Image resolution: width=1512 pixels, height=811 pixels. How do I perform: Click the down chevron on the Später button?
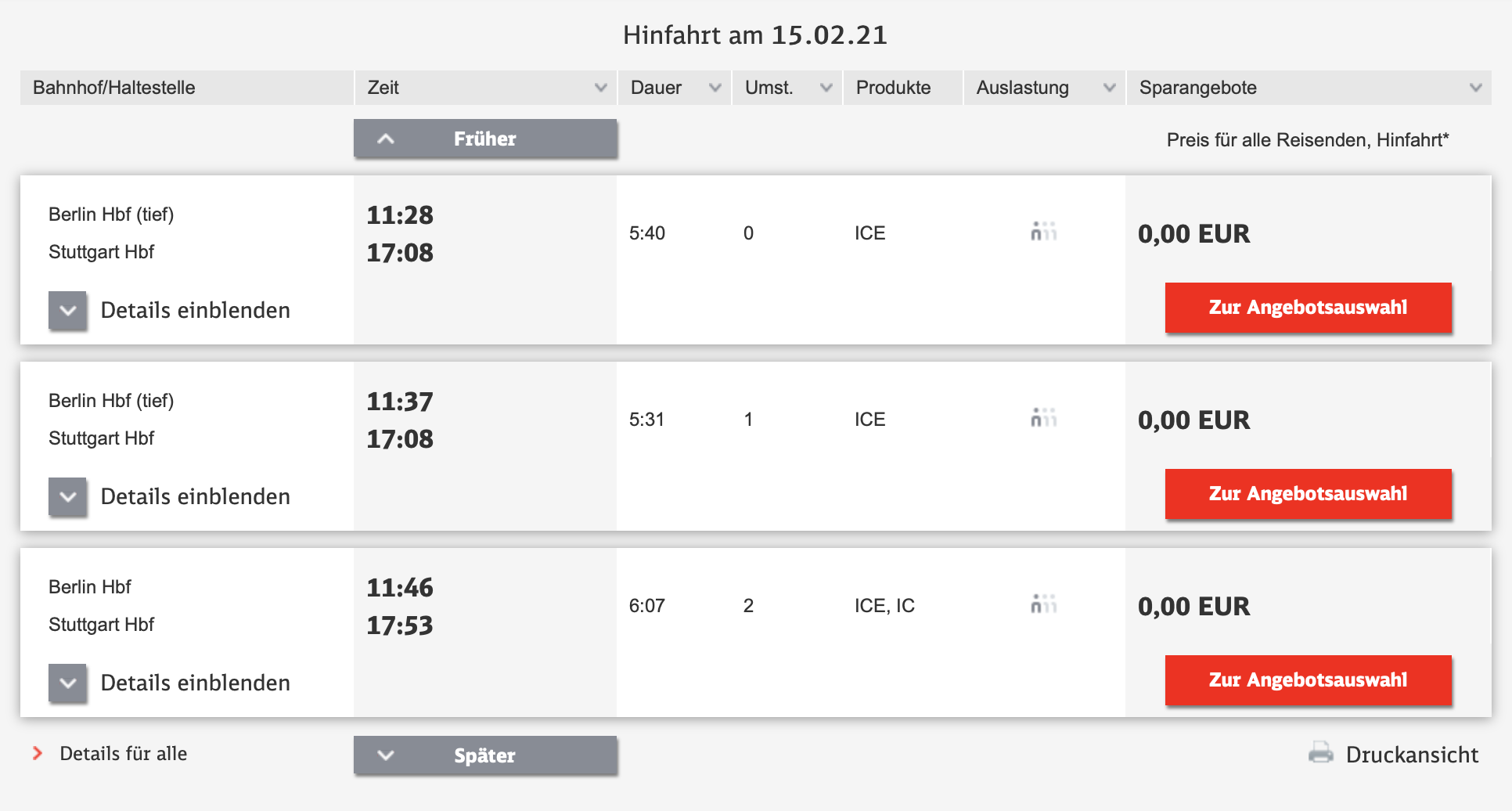pos(385,755)
